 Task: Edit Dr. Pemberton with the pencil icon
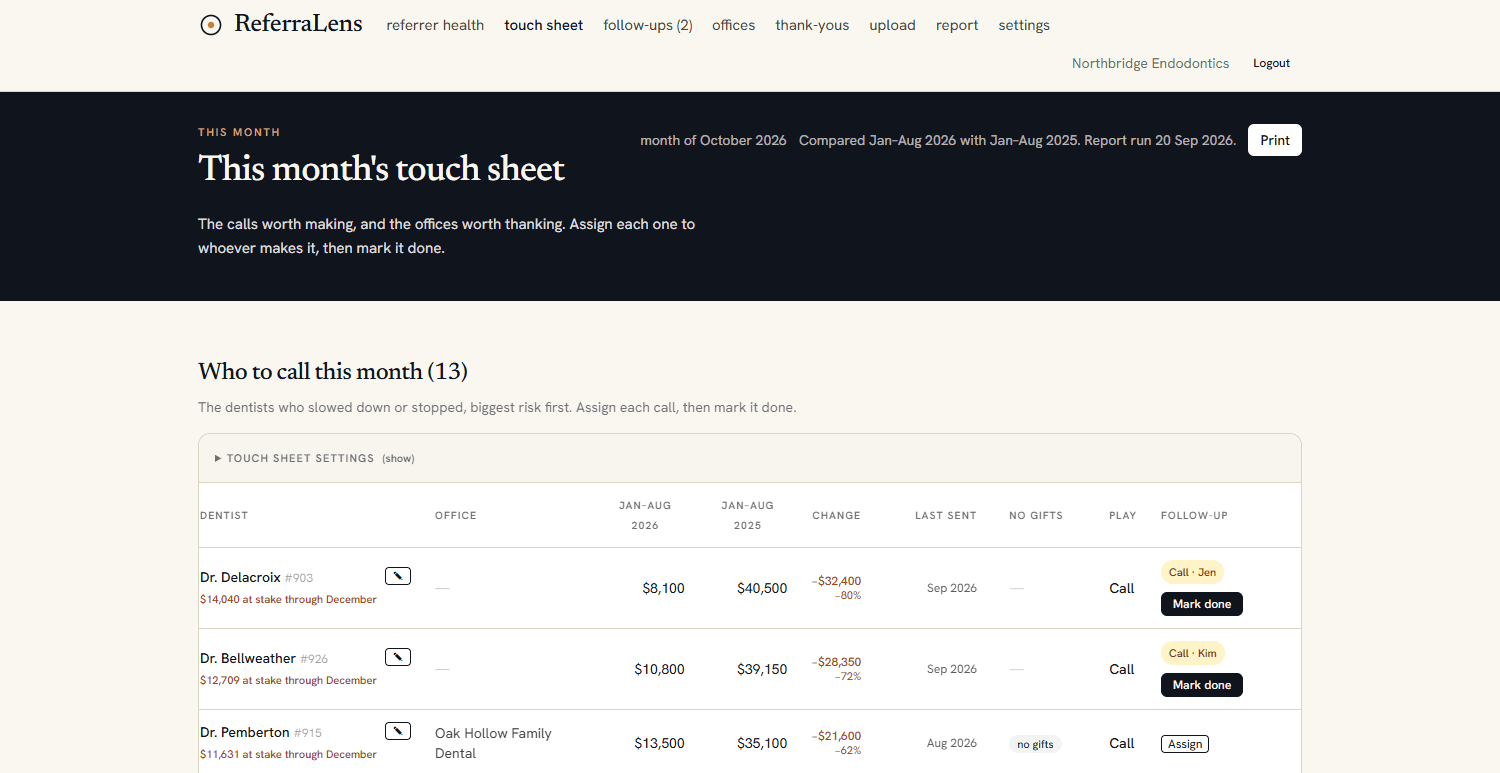(x=398, y=731)
